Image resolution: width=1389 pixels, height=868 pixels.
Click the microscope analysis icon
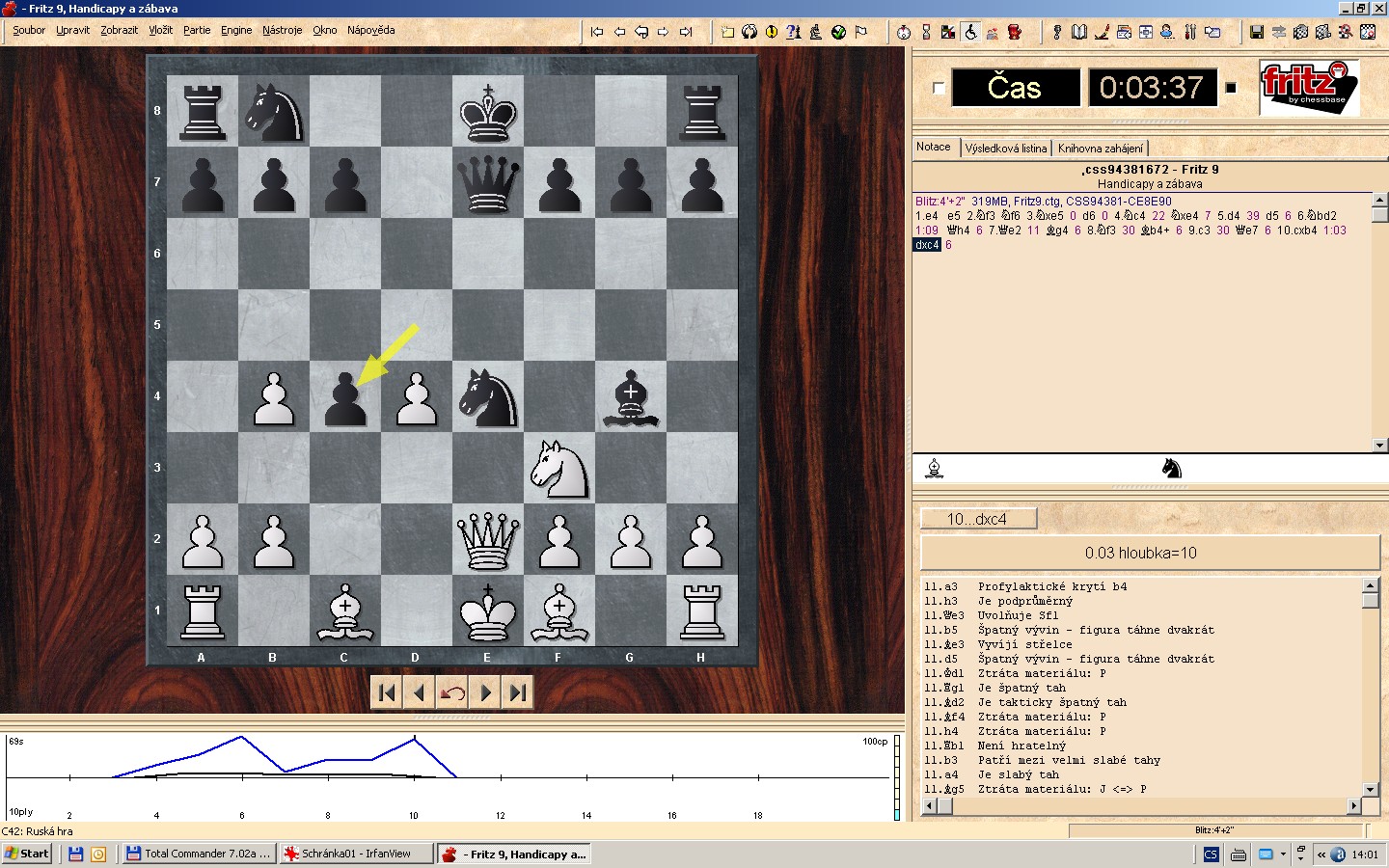pos(816,32)
